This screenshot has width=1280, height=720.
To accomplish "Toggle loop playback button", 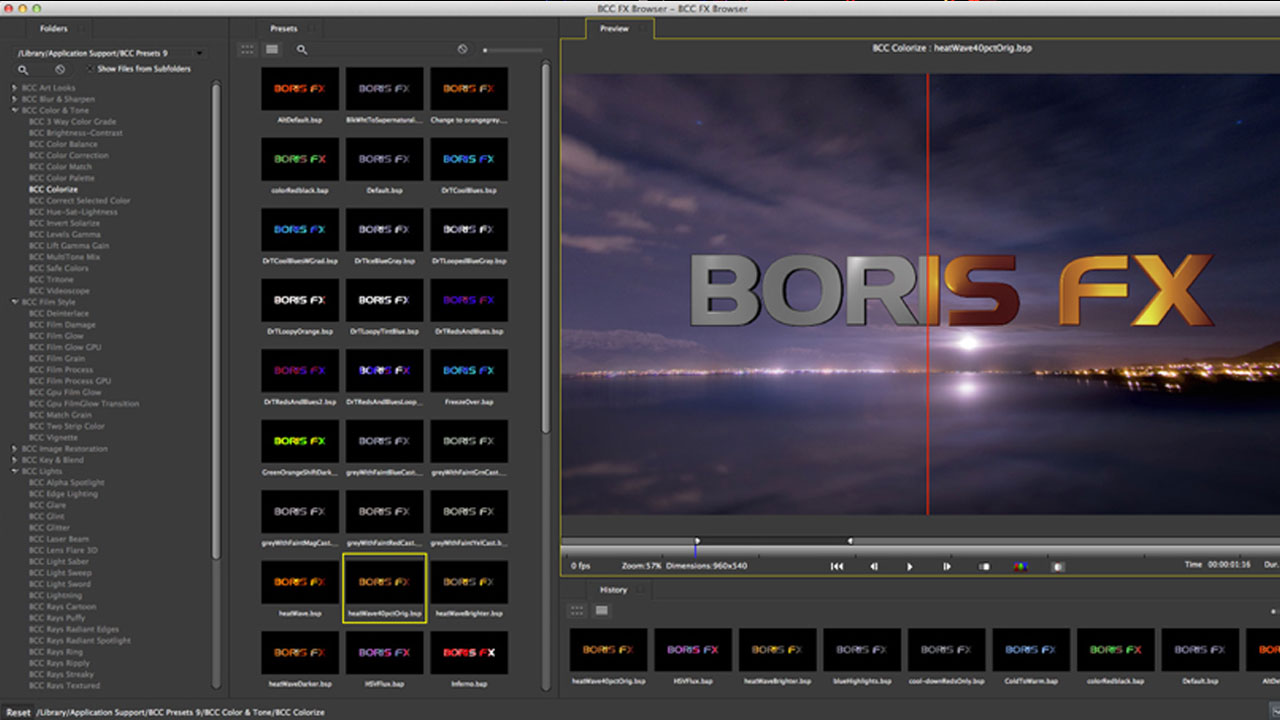I will 984,566.
